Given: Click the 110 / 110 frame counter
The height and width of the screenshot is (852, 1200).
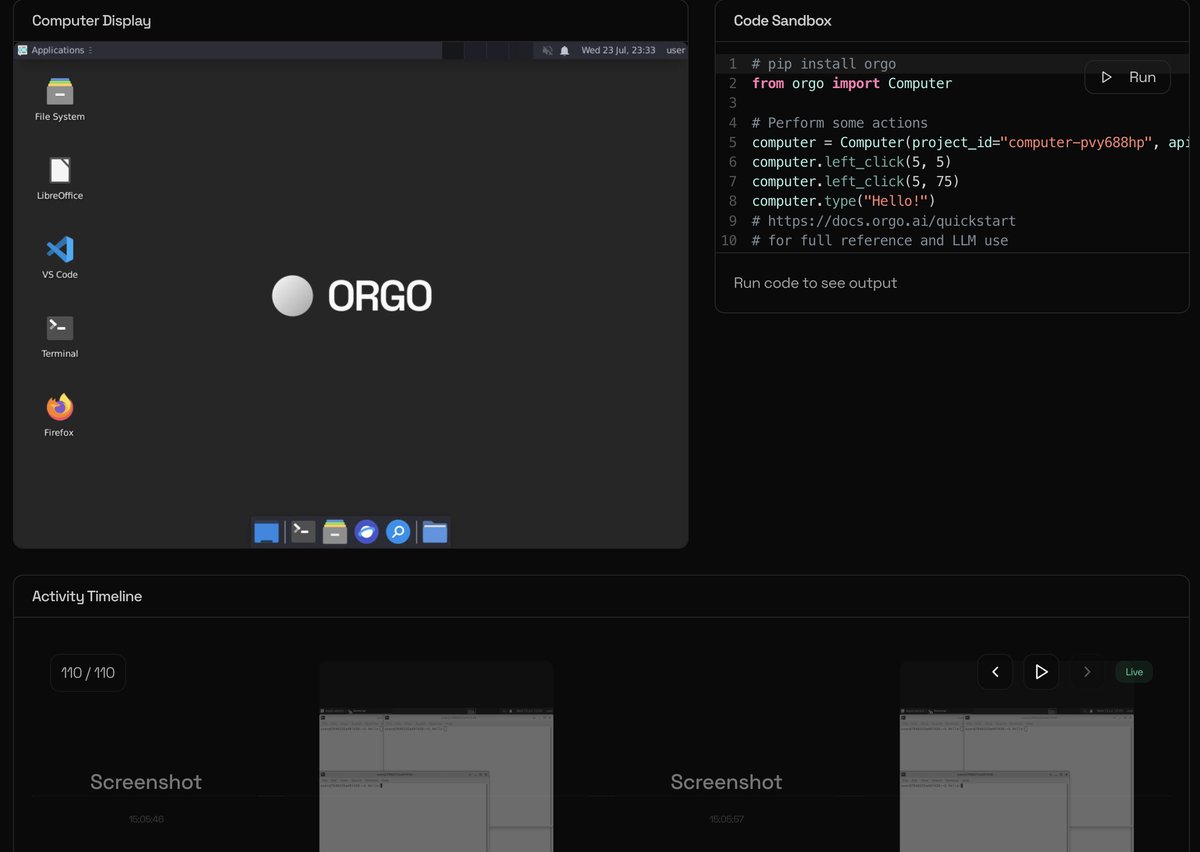Looking at the screenshot, I should (x=88, y=673).
